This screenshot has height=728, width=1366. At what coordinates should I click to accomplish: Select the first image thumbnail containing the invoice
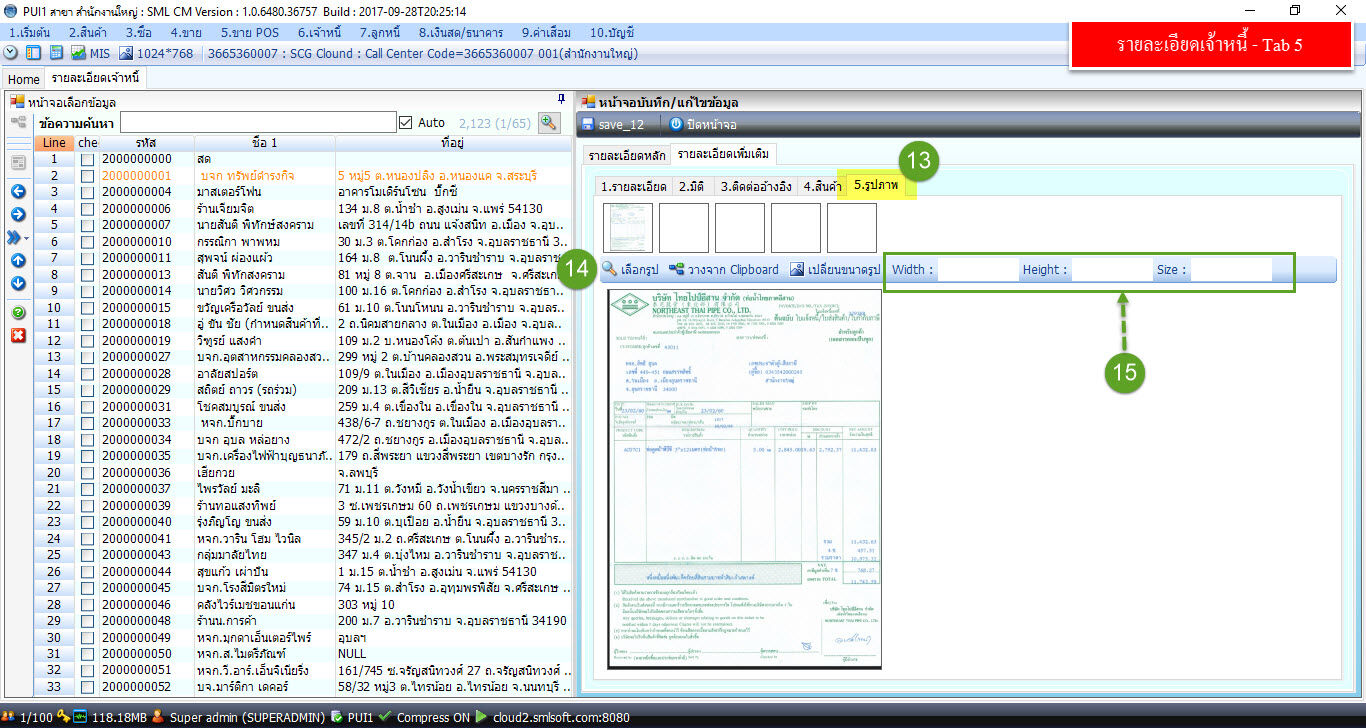628,227
